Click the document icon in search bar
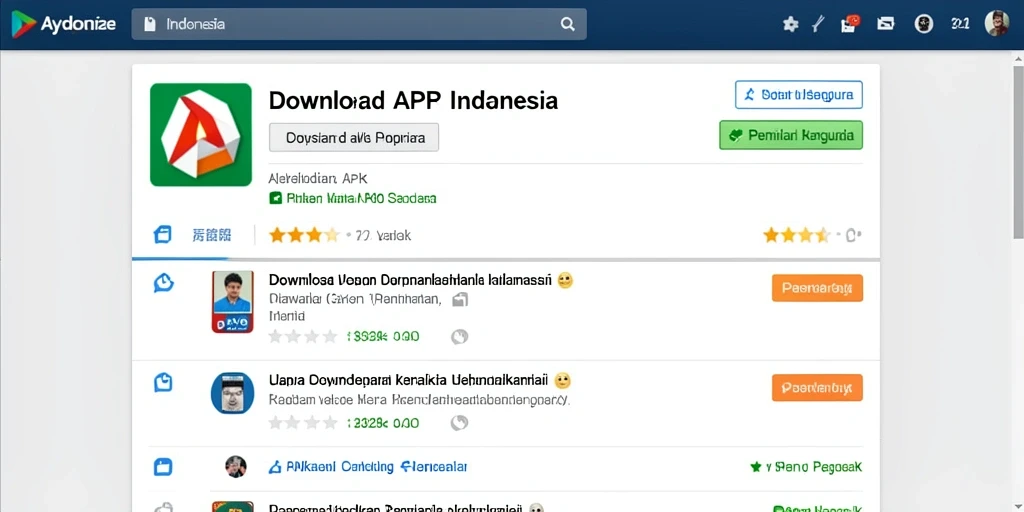The image size is (1024, 512). (x=150, y=24)
